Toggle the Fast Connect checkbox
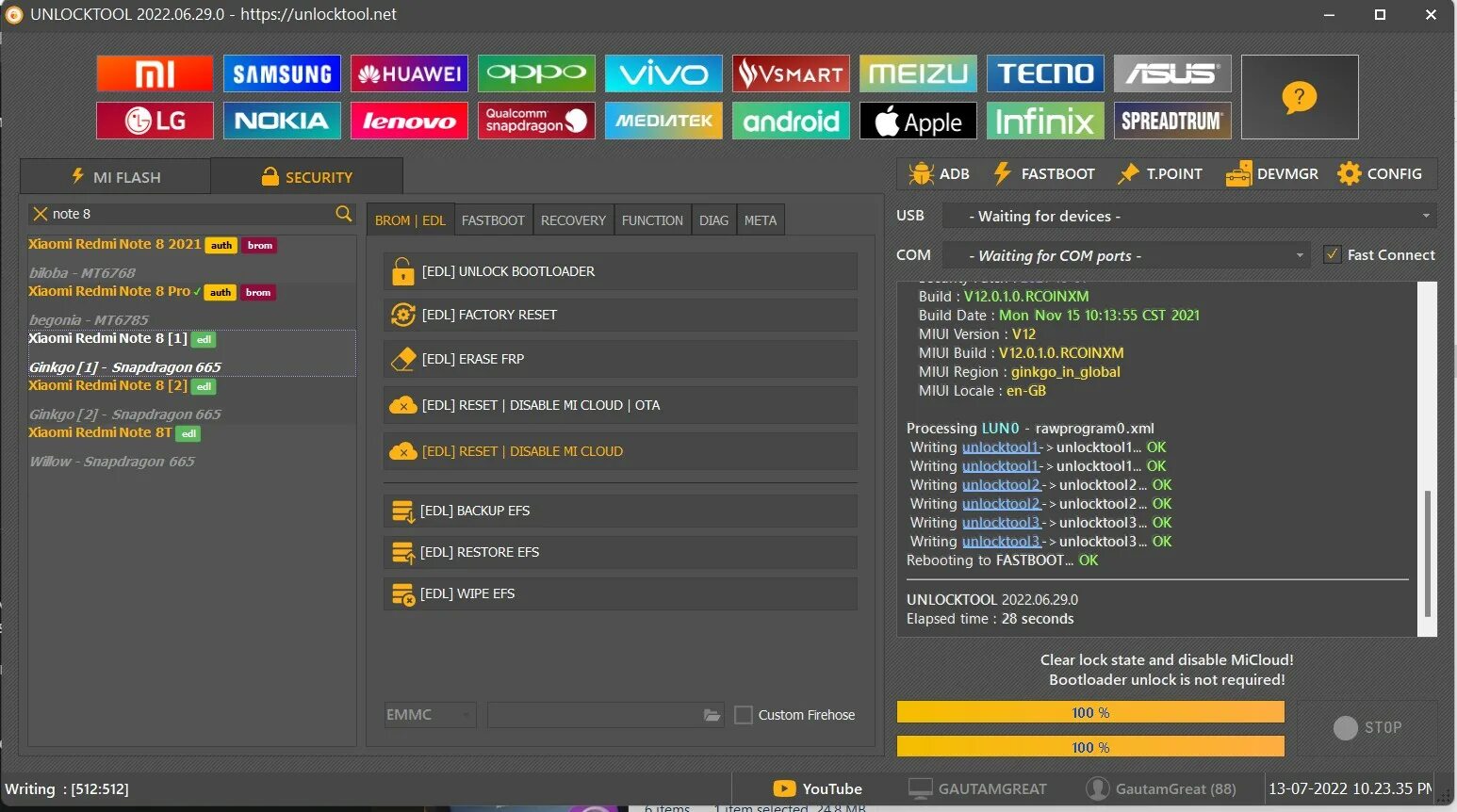The height and width of the screenshot is (812, 1457). [x=1333, y=254]
